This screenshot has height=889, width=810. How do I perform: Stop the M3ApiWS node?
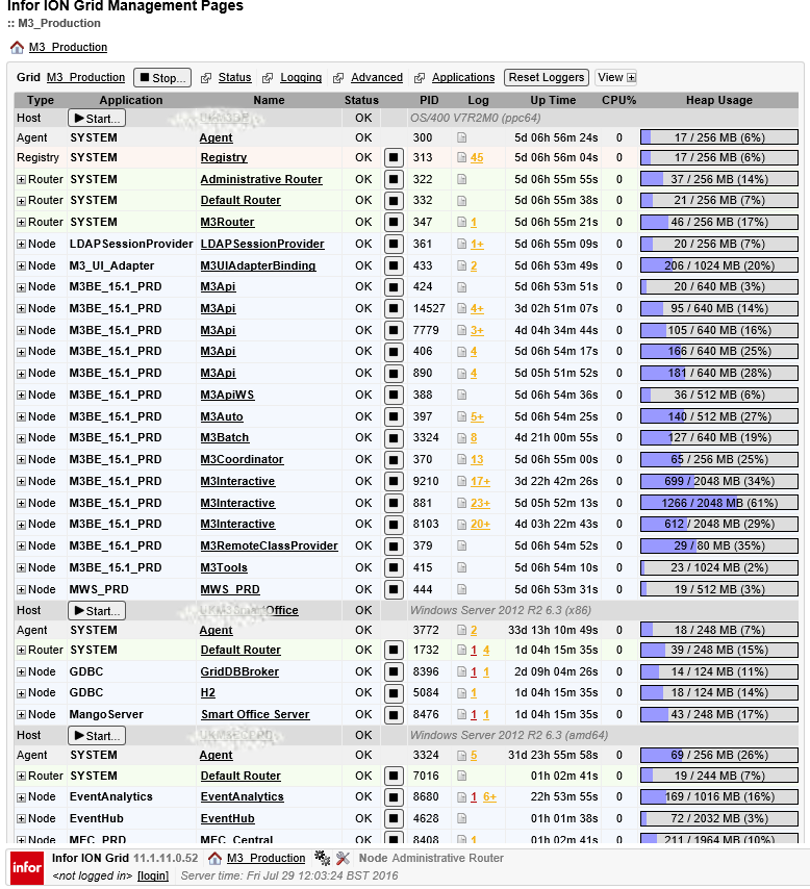pyautogui.click(x=393, y=395)
